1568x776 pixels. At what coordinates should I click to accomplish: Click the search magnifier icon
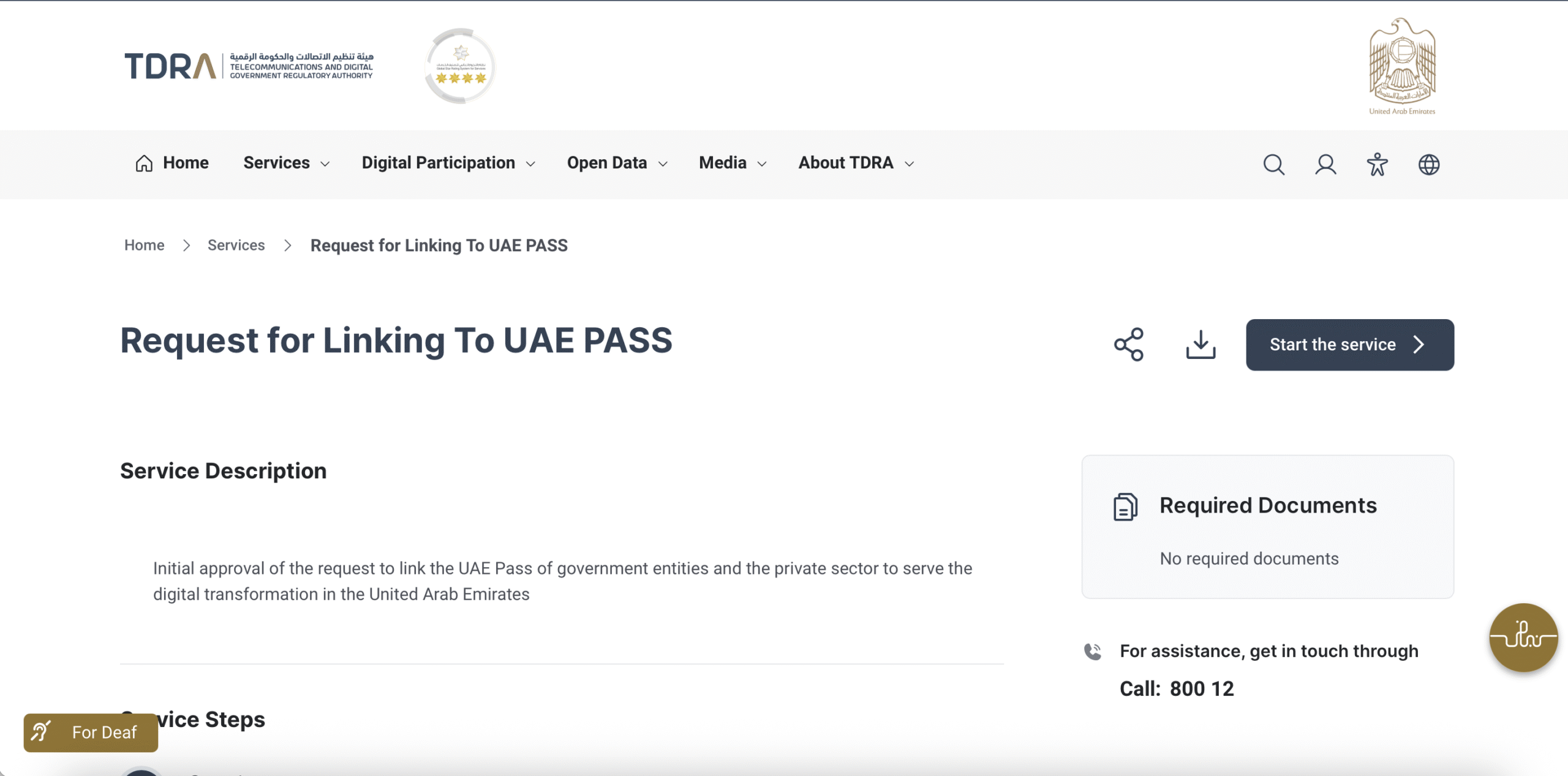coord(1273,164)
